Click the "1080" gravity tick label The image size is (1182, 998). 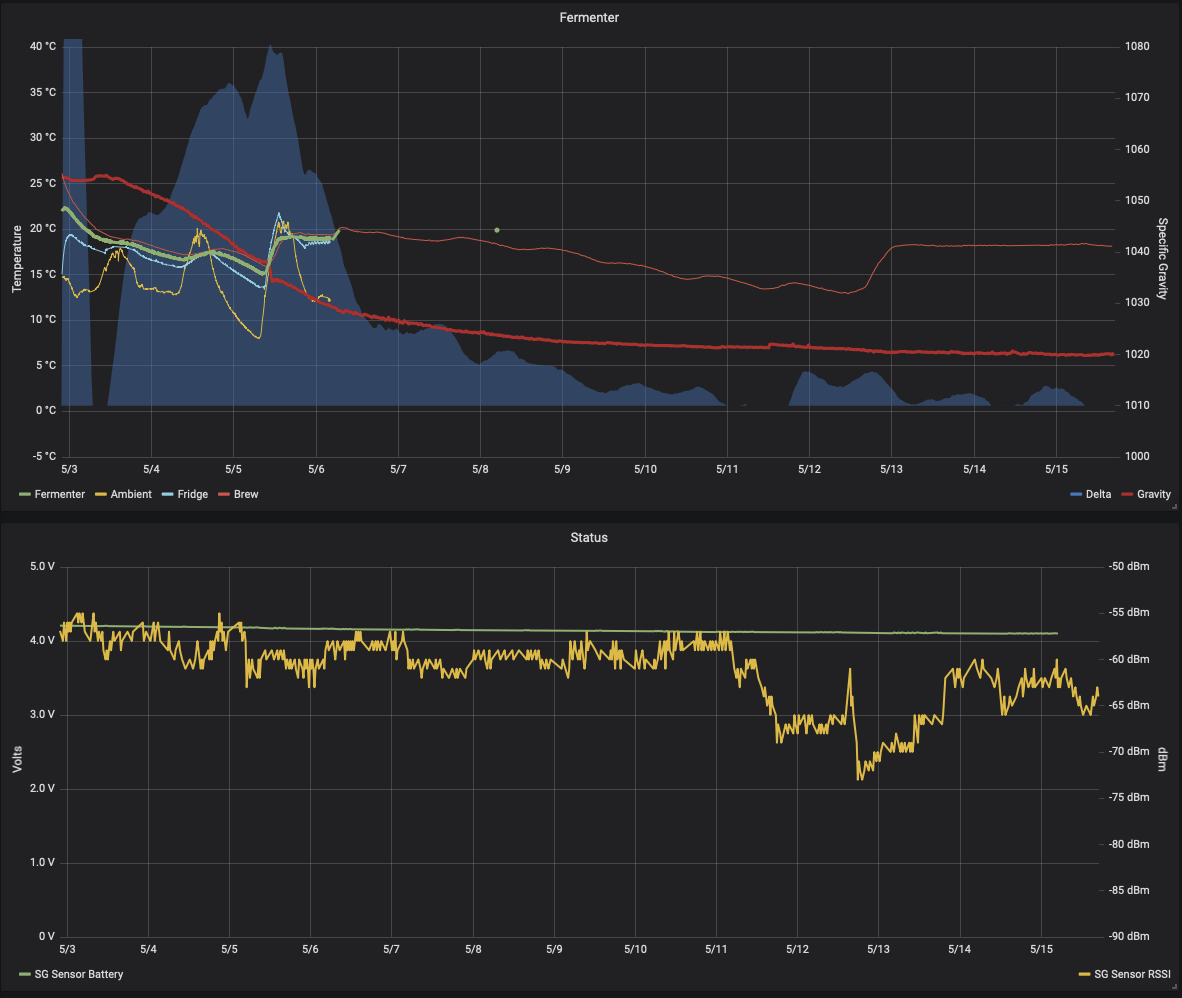coord(1138,46)
